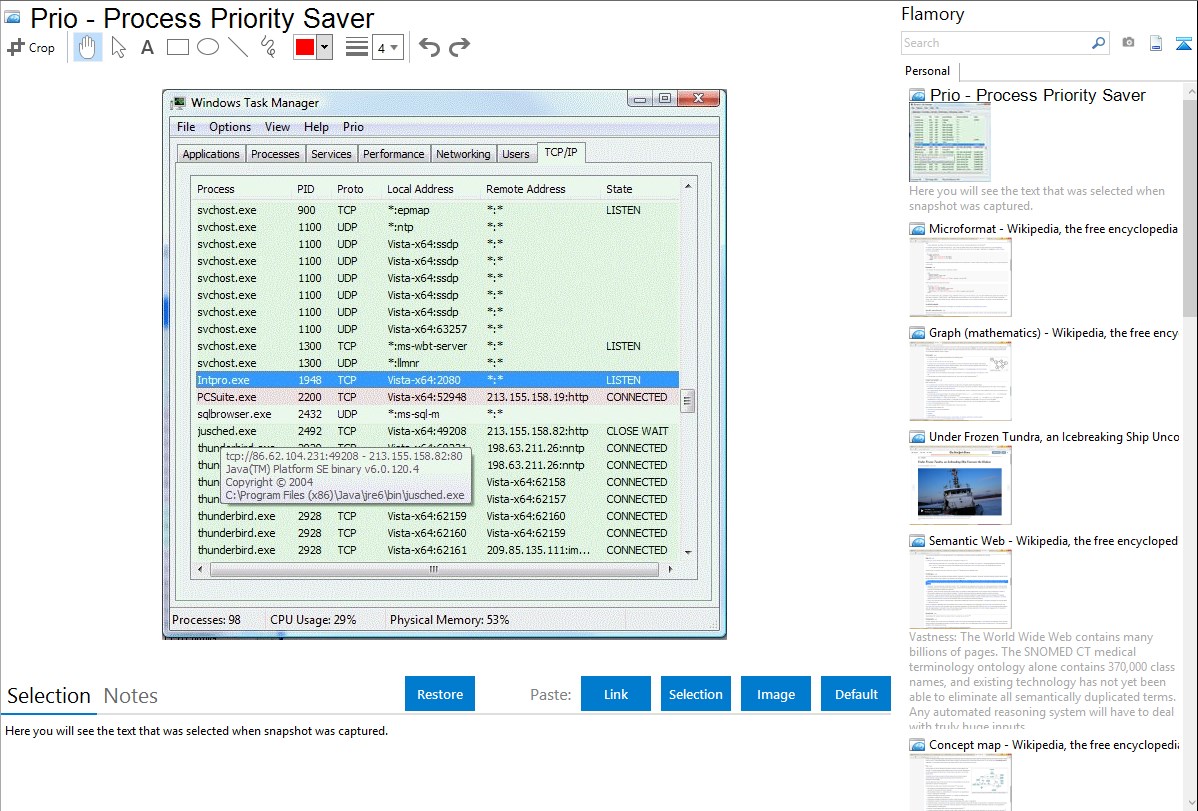The height and width of the screenshot is (811, 1198).
Task: Switch to the Selection tab
Action: point(49,696)
